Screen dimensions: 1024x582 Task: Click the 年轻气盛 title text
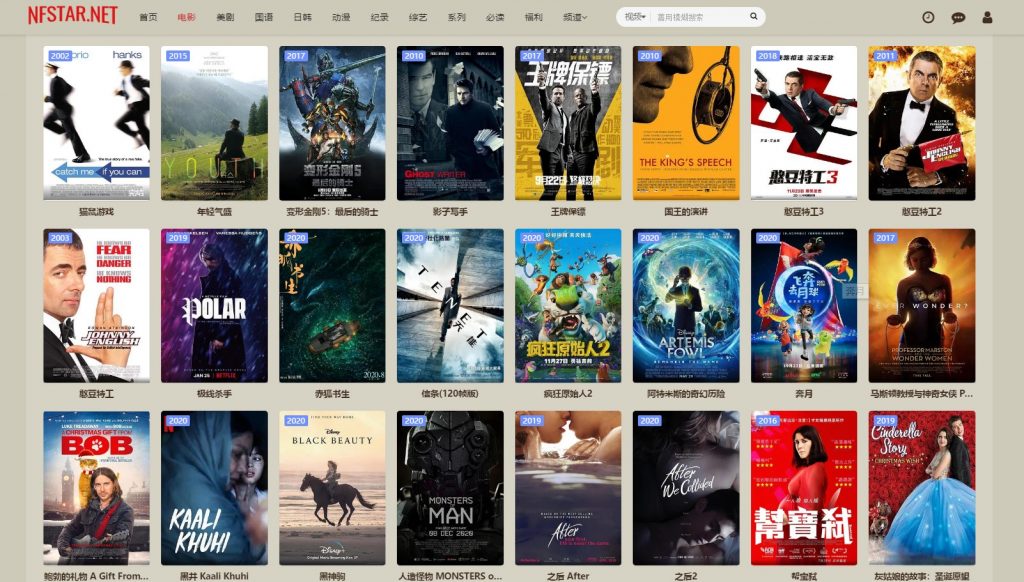pos(214,212)
